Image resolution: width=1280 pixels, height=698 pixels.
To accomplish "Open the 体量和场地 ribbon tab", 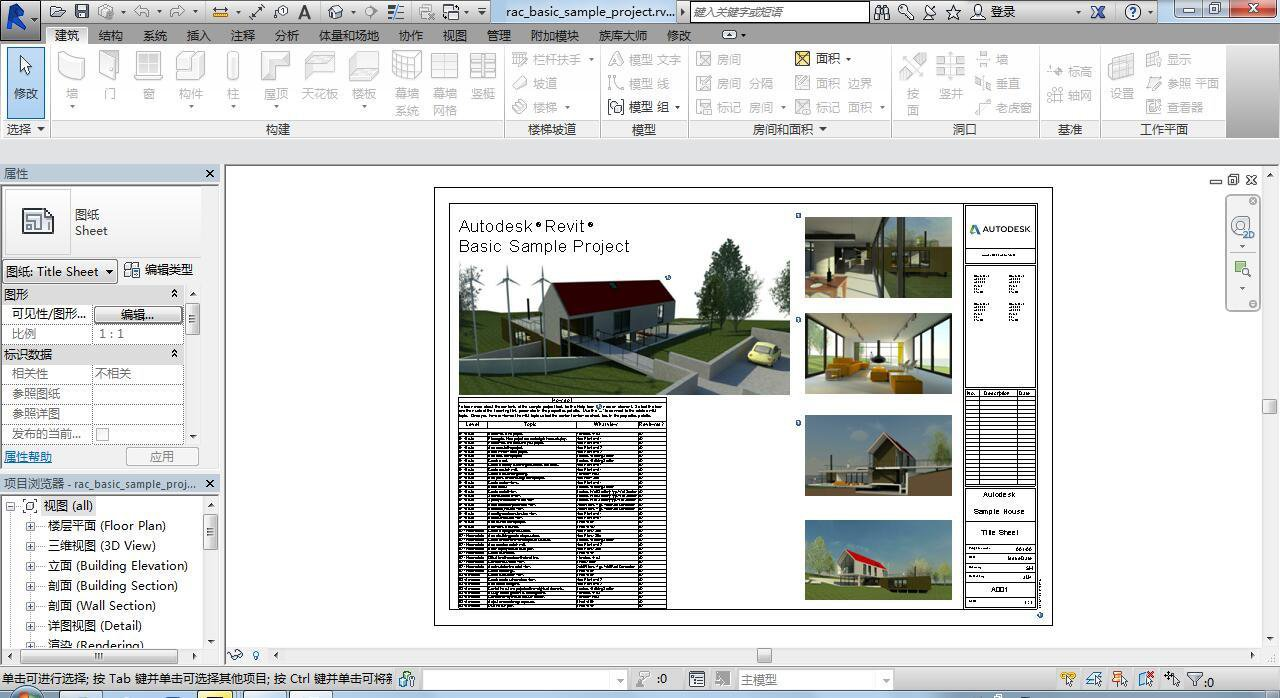I will click(349, 35).
